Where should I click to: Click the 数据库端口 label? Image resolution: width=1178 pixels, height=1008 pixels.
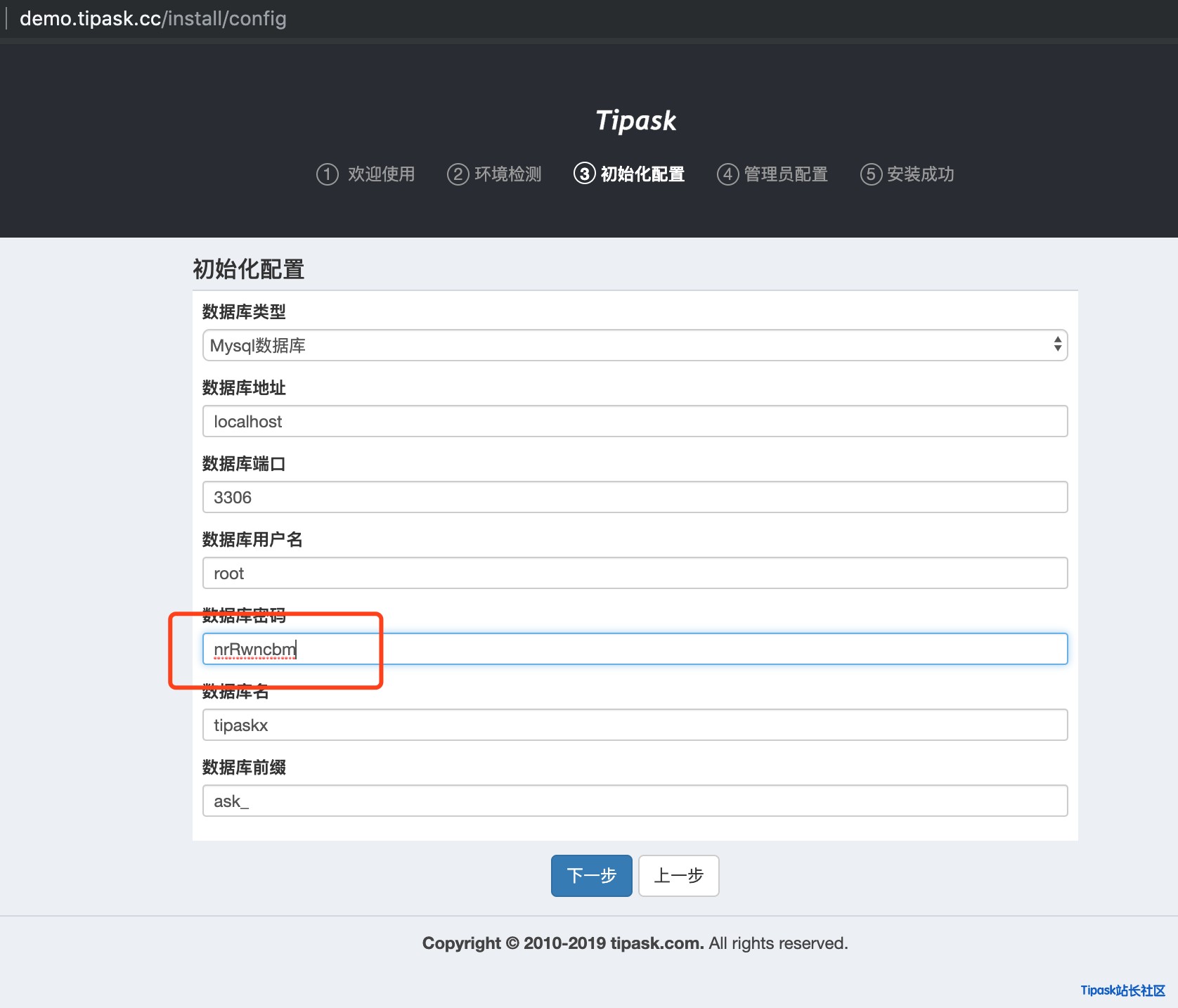tap(244, 463)
